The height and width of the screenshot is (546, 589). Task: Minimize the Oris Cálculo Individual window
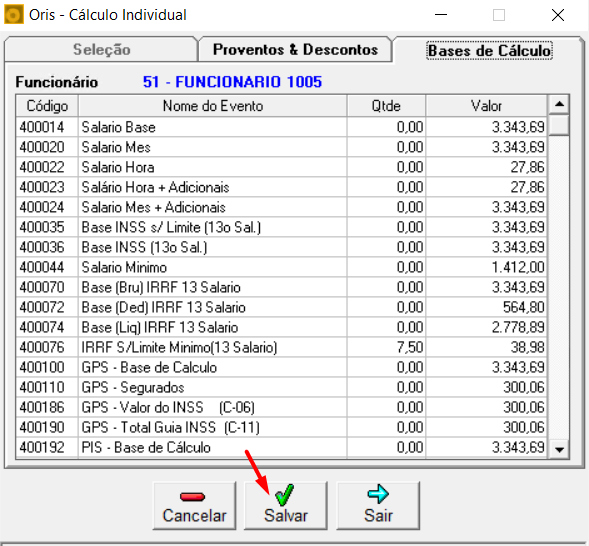[x=441, y=15]
